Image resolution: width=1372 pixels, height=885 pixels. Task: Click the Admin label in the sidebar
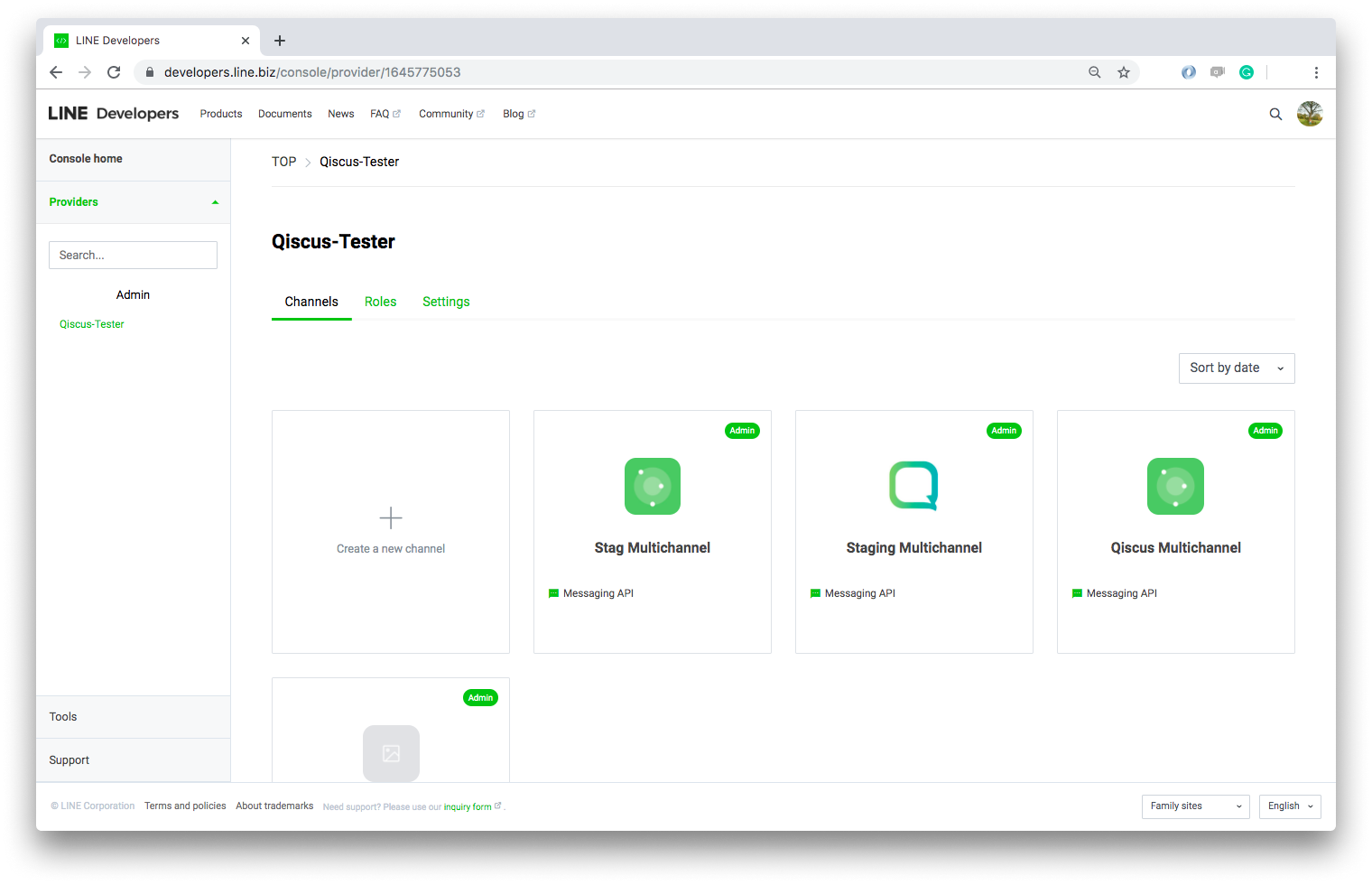[x=133, y=295]
